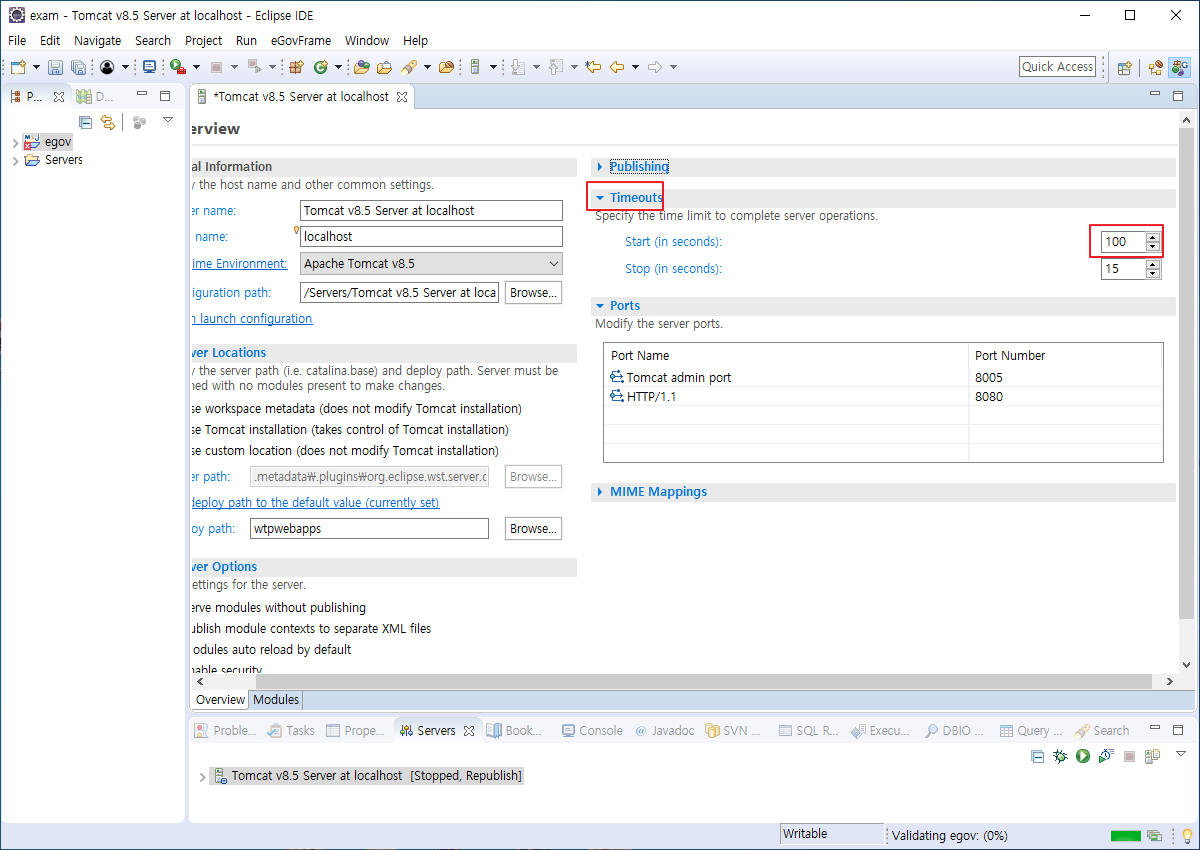Open the Window menu
The image size is (1200, 850).
[367, 41]
